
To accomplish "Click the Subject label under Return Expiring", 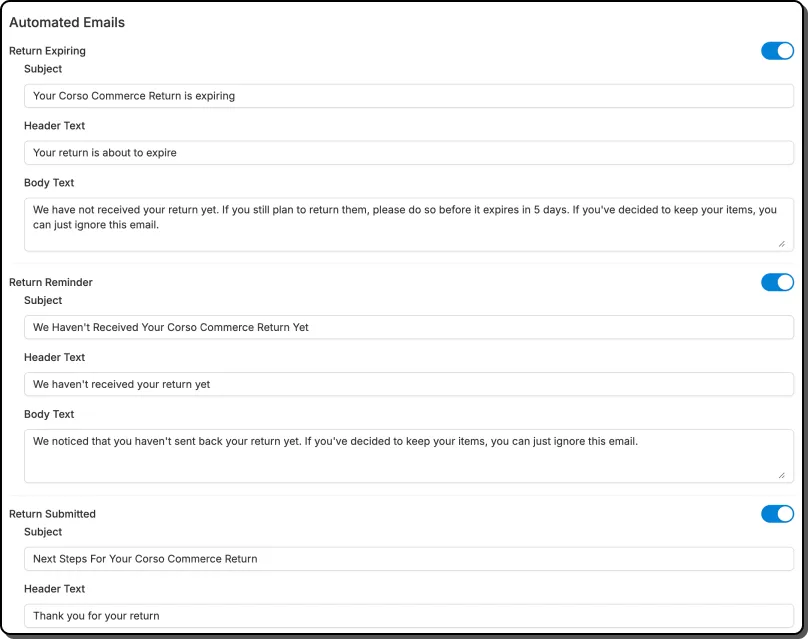I will tap(42, 69).
